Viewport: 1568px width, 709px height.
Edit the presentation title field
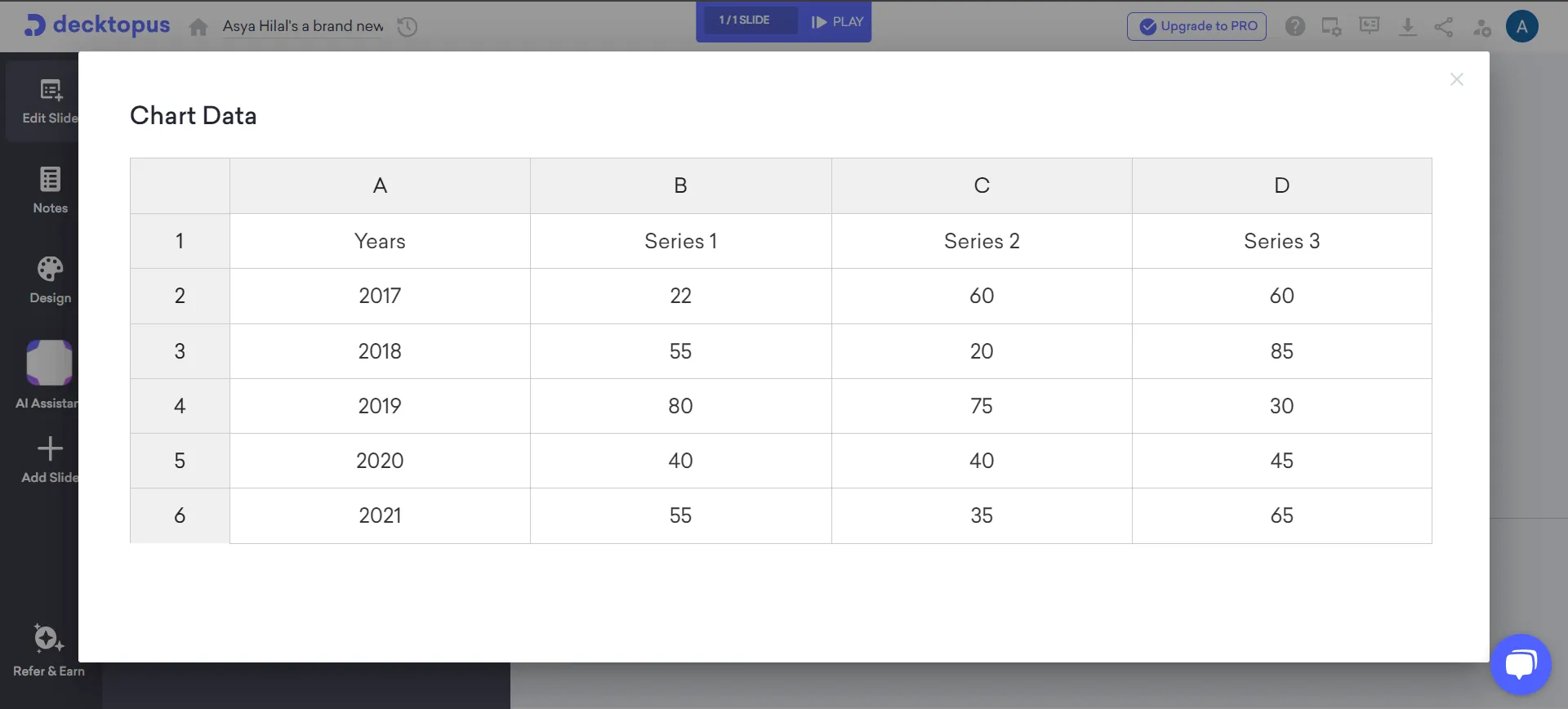pos(302,26)
